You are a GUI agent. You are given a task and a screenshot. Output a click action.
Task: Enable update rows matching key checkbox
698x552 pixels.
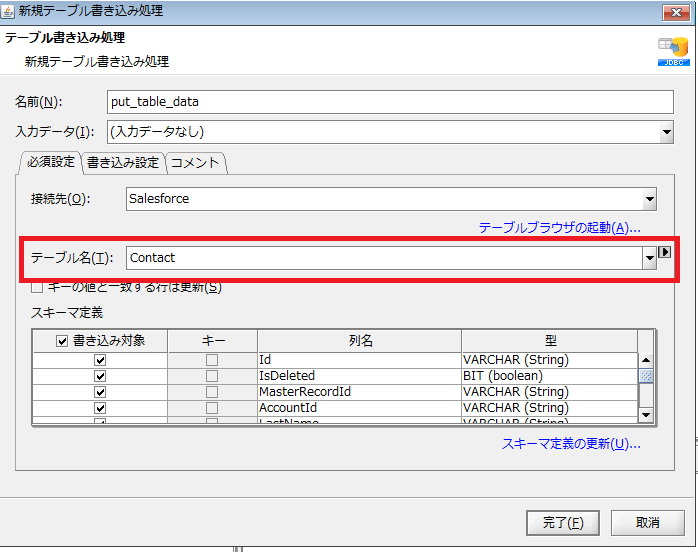(37, 288)
